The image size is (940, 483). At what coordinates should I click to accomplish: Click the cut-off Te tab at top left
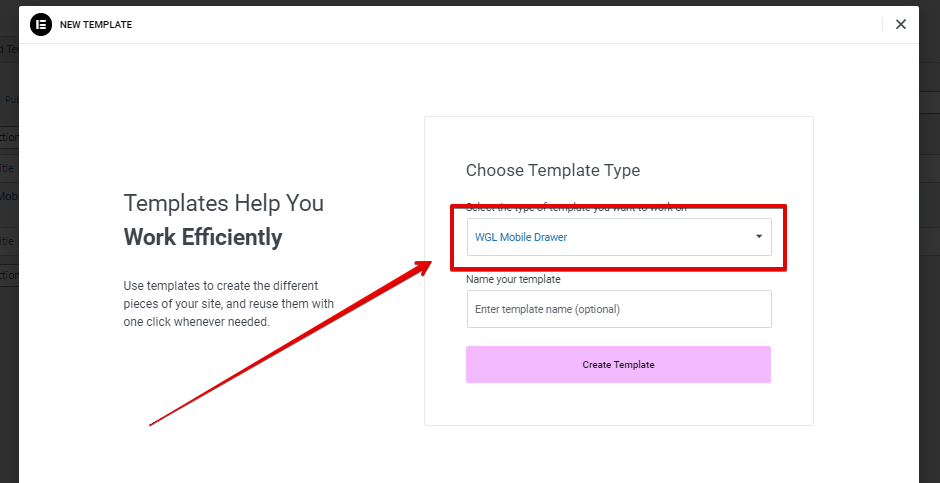[11, 49]
